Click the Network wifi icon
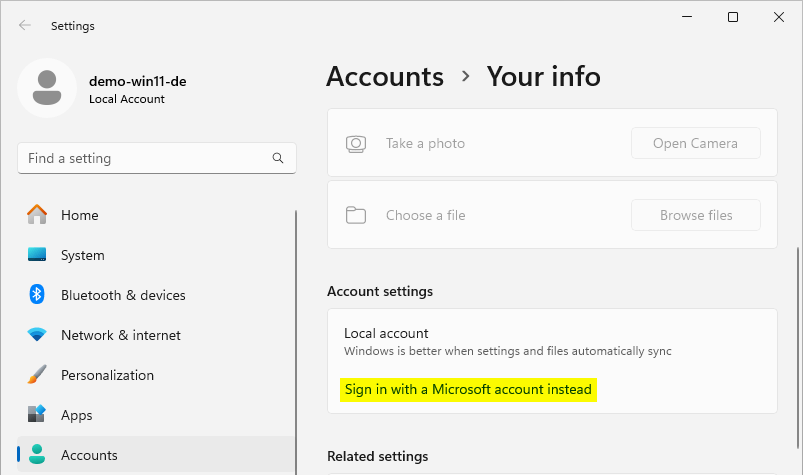The height and width of the screenshot is (475, 803). (x=37, y=335)
